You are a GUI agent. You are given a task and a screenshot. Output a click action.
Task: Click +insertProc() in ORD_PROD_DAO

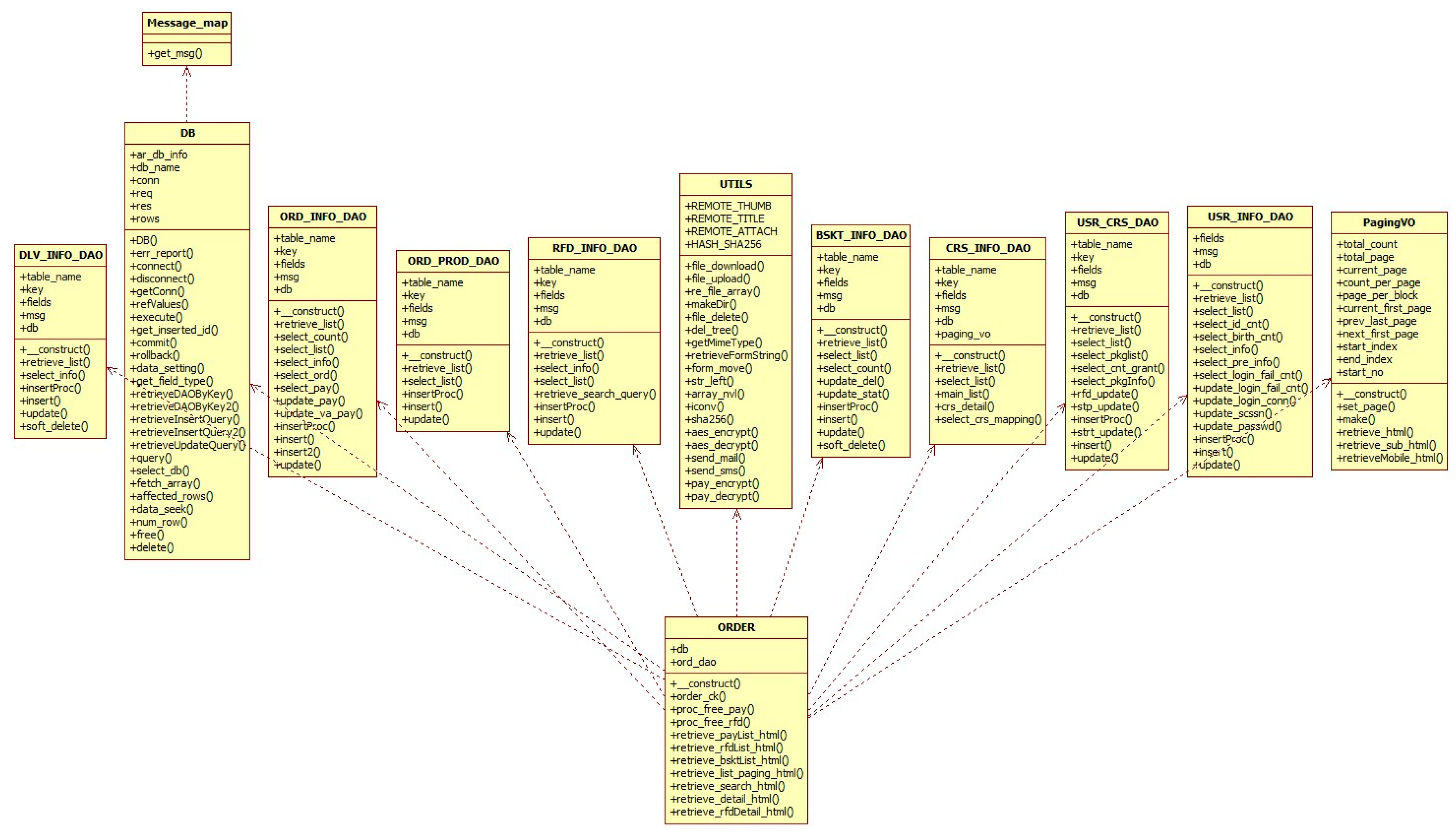click(432, 394)
